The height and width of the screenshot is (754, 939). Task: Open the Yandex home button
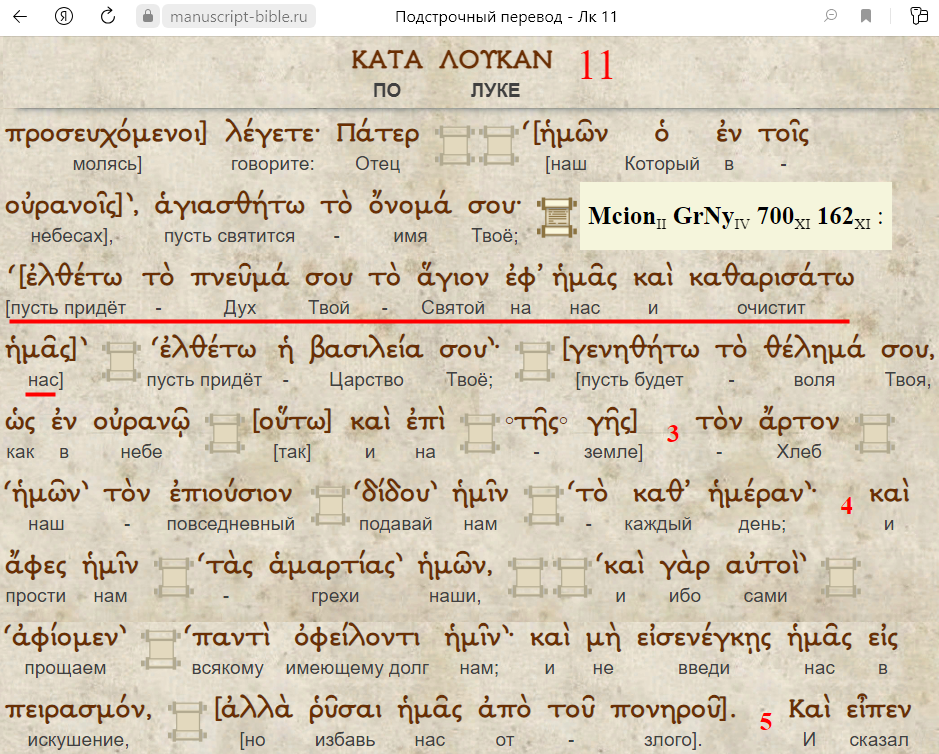(x=63, y=16)
